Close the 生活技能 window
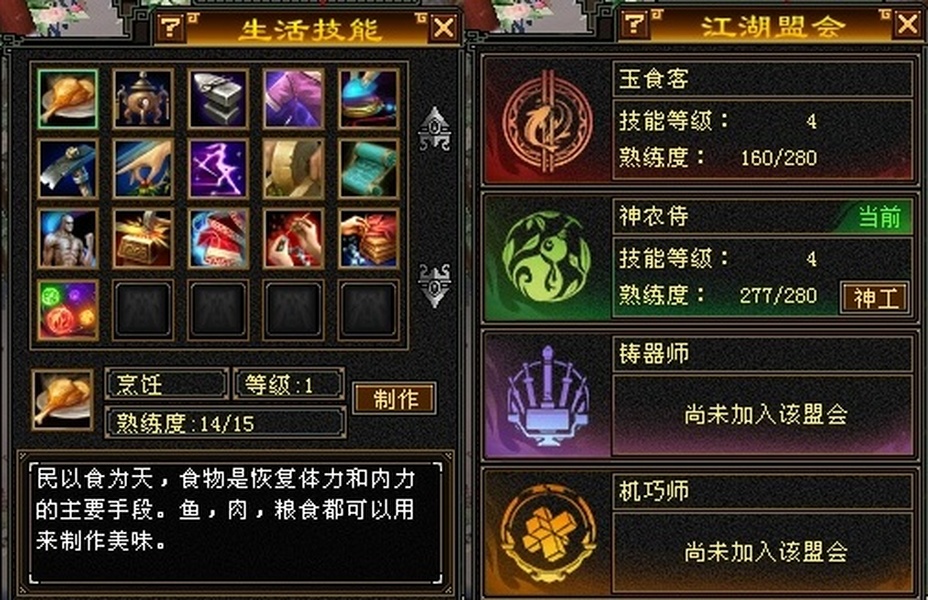This screenshot has width=928, height=600. coord(444,27)
